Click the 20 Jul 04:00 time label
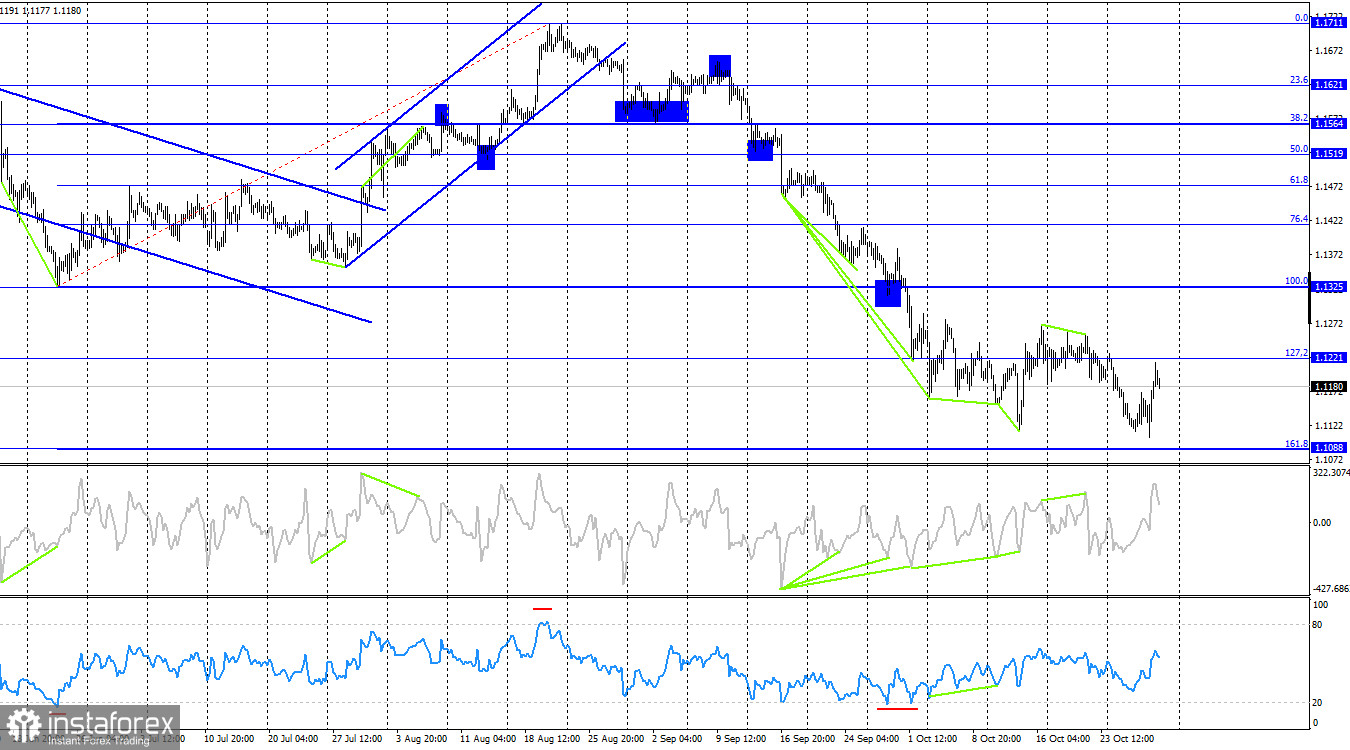 click(x=295, y=738)
